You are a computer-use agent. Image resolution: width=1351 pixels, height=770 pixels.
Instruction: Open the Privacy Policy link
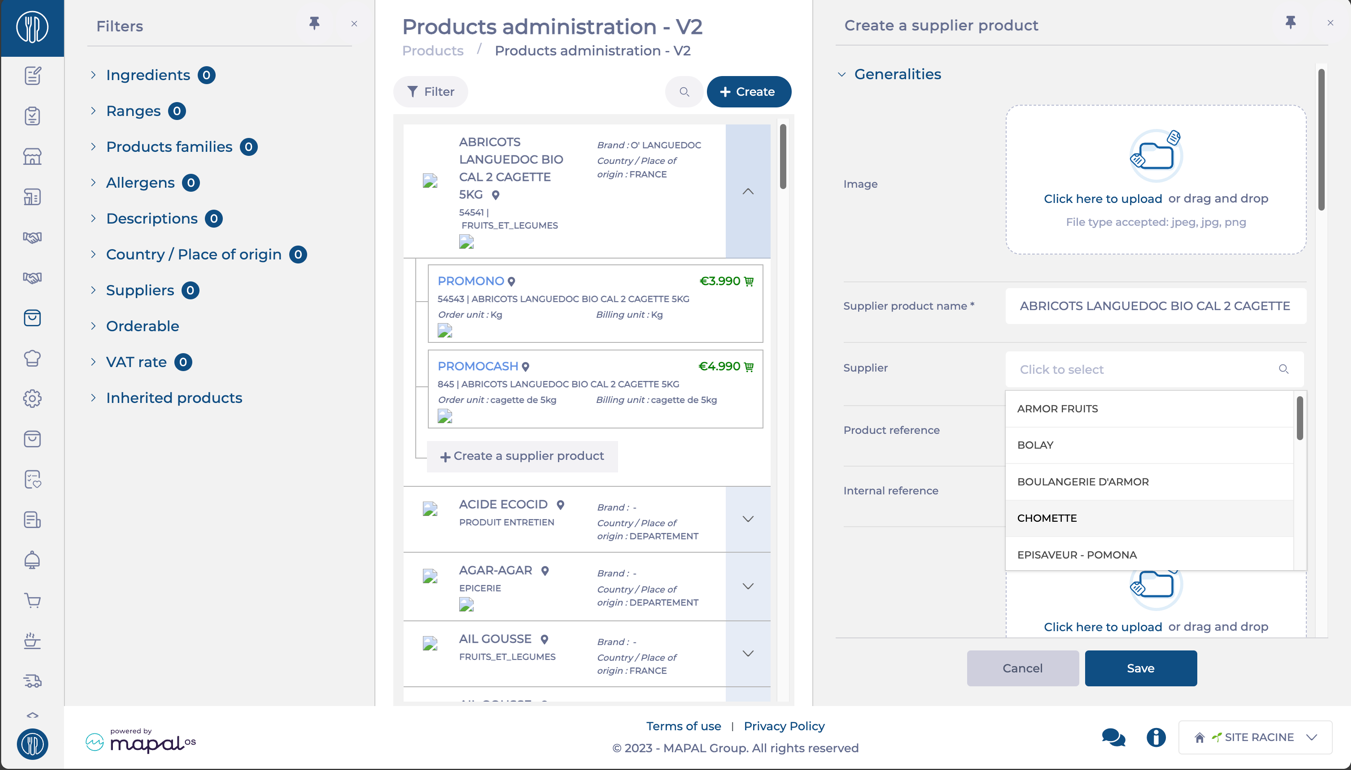point(784,726)
